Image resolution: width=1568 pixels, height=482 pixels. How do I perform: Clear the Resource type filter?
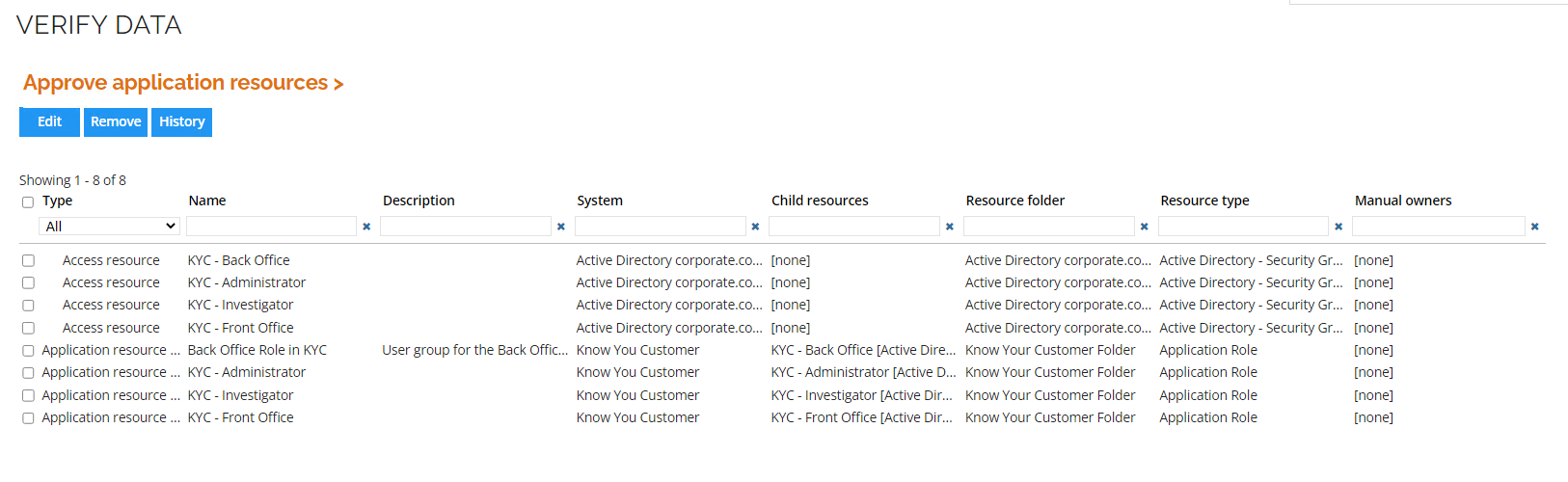tap(1338, 227)
